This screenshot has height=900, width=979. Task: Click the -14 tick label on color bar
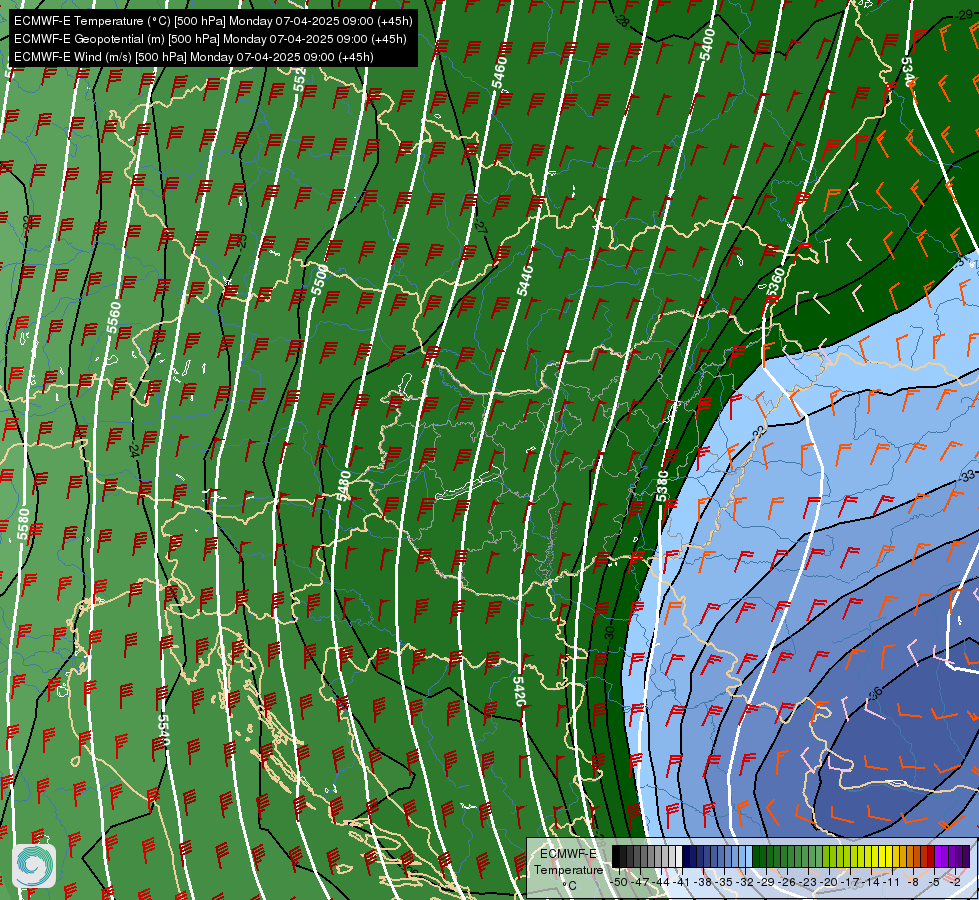(871, 883)
